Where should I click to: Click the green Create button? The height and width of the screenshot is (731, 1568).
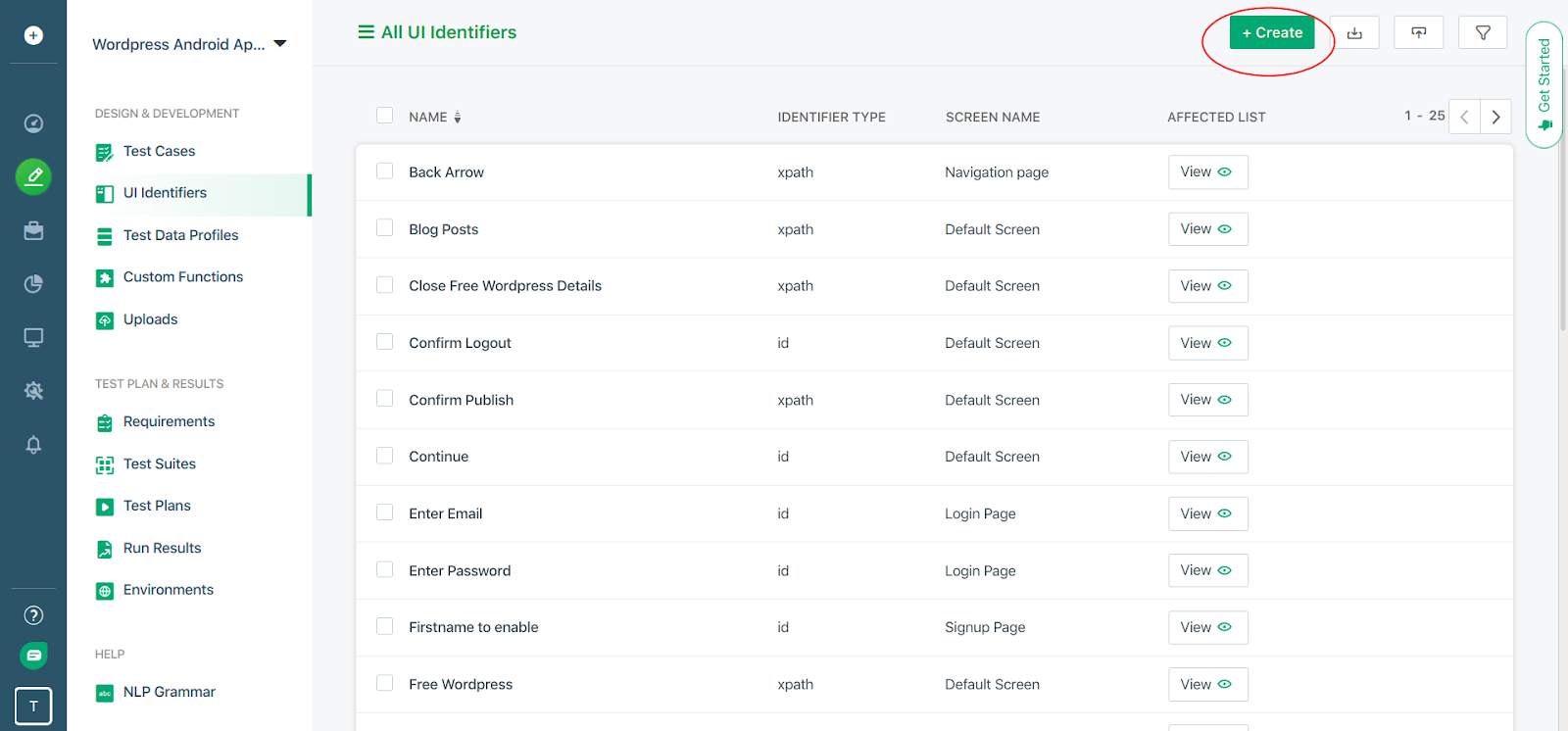click(x=1272, y=33)
